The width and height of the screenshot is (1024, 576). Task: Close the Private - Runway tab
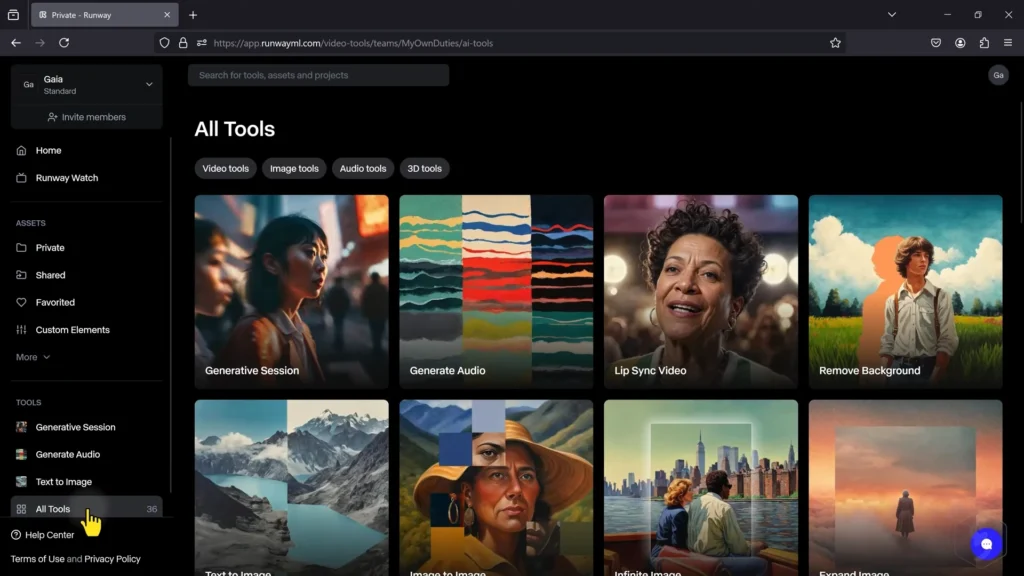click(167, 14)
